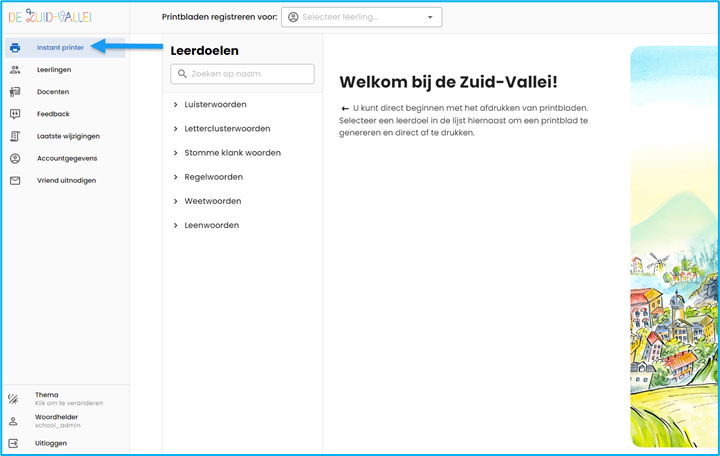Open the Docenten menu item

point(53,92)
